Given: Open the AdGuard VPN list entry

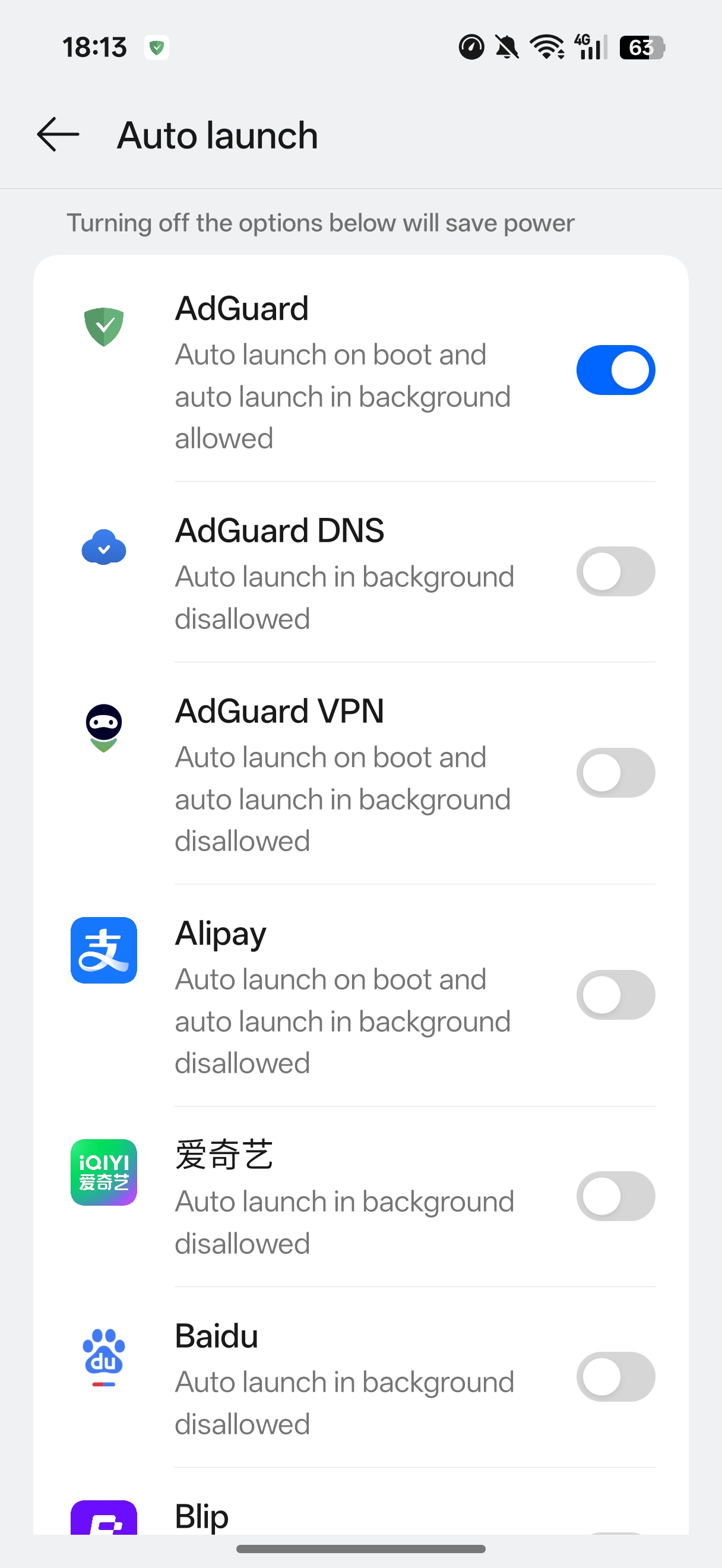Looking at the screenshot, I should coord(341,772).
